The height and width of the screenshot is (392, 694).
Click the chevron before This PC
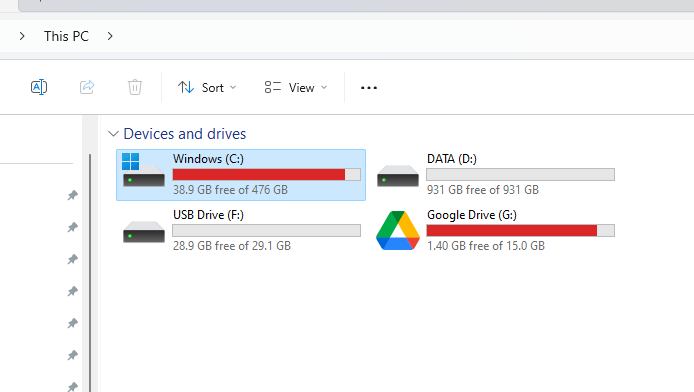tap(22, 36)
